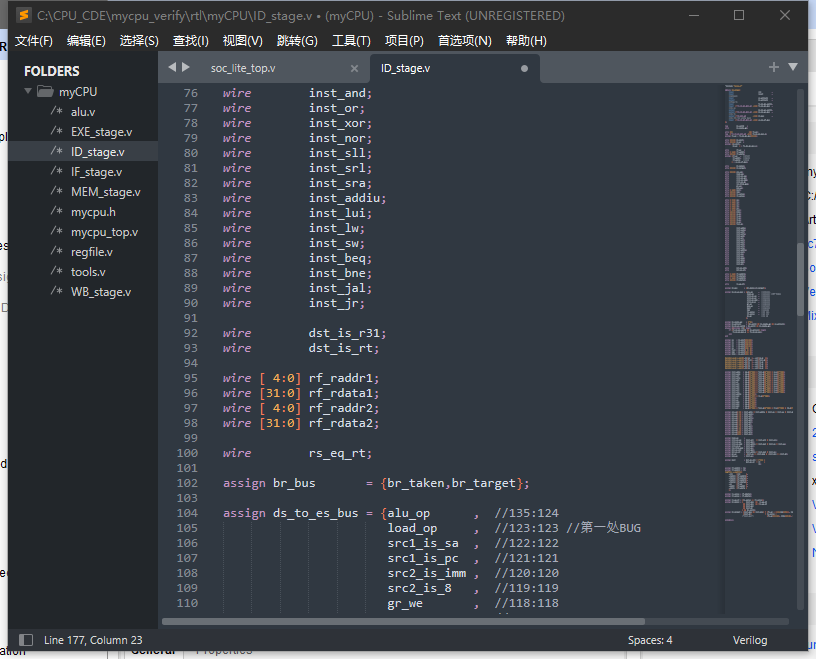Click the Sublime Text app icon
The width and height of the screenshot is (816, 659).
point(23,15)
